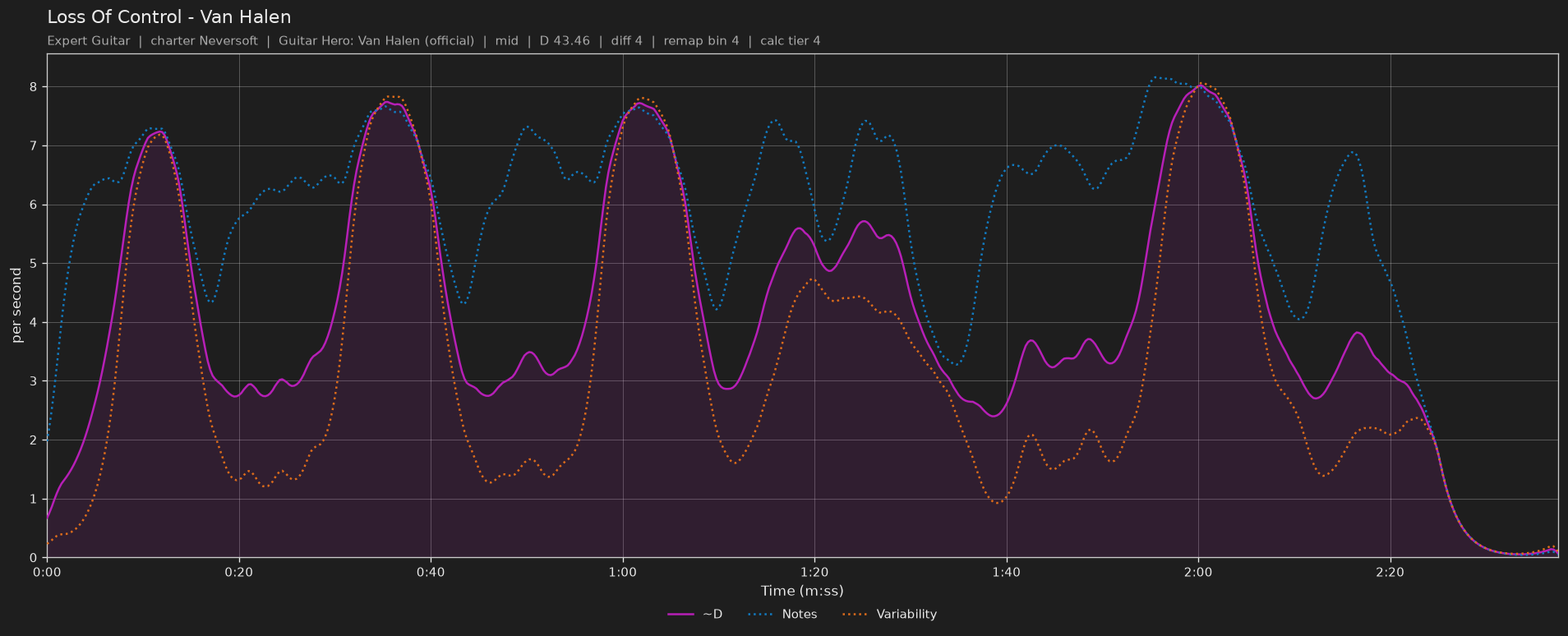Click the '0:00' x-axis tick label

tap(47, 572)
